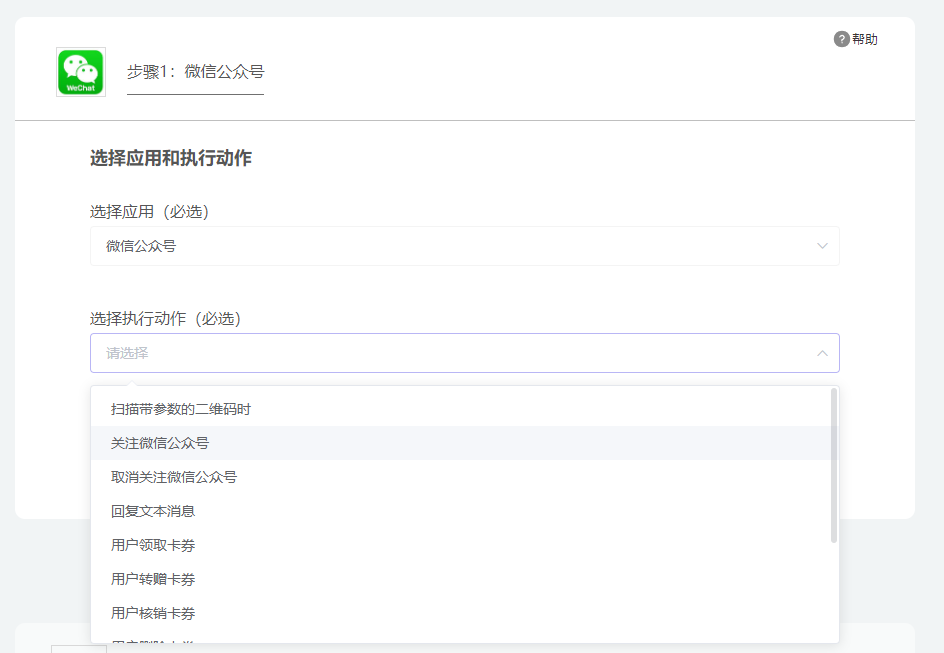Click the question mark help icon
Viewport: 944px width, 653px height.
(x=841, y=39)
